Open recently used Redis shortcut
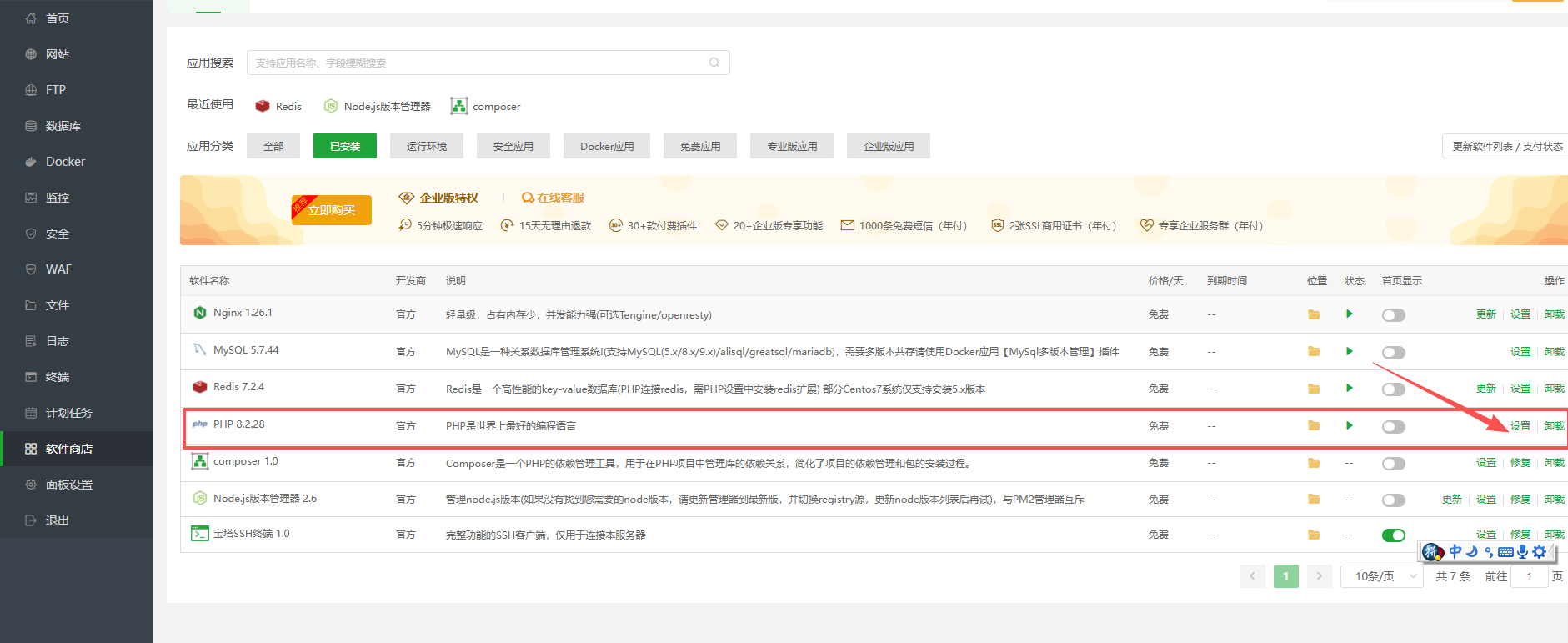 click(x=278, y=106)
